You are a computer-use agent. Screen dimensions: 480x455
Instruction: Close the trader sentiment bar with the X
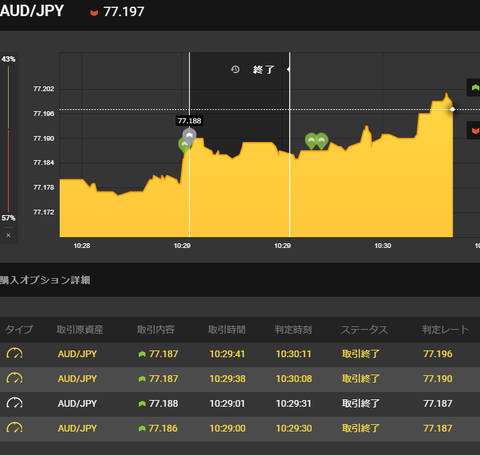tap(8, 235)
